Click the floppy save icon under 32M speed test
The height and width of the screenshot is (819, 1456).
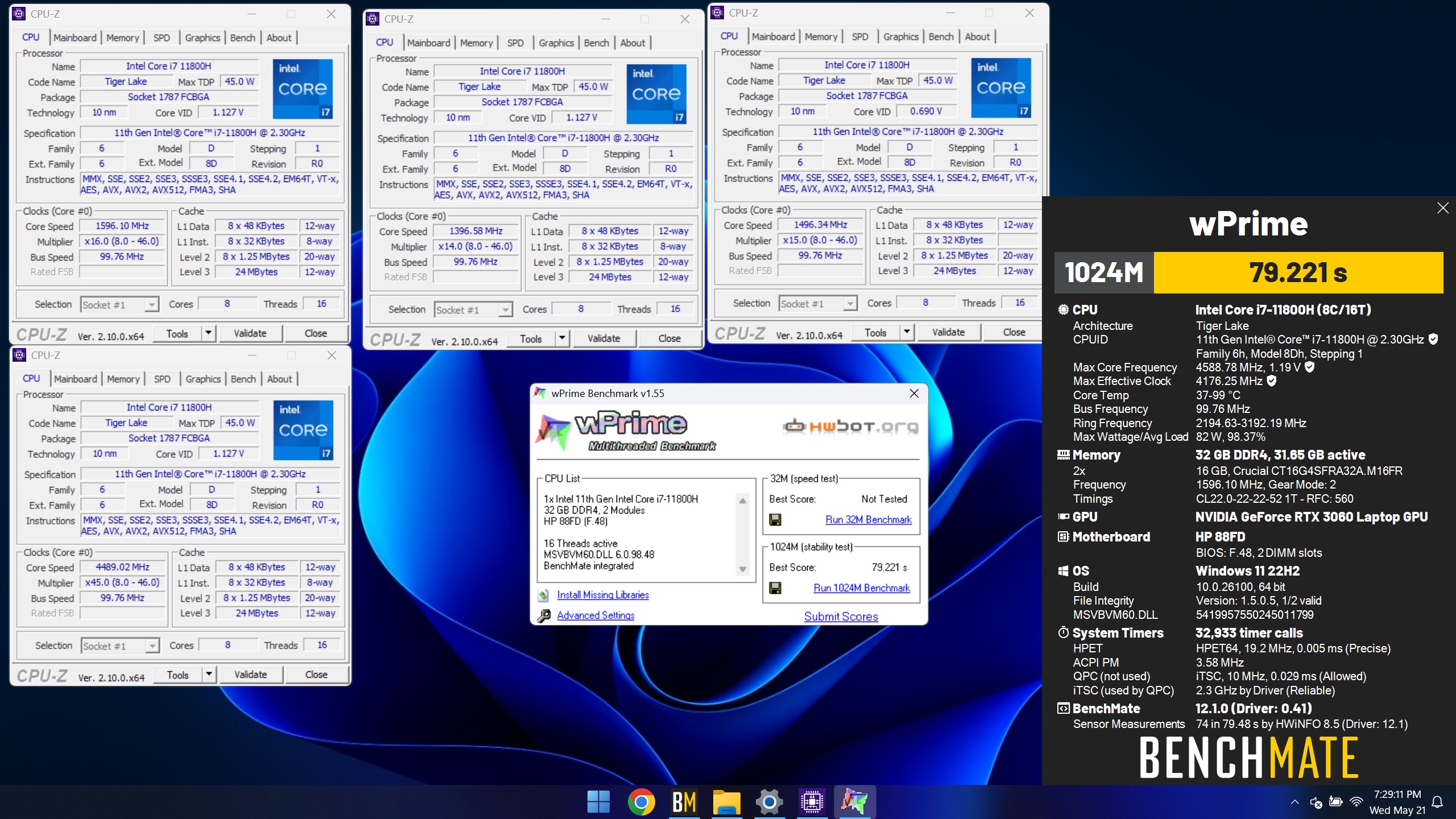(x=775, y=520)
